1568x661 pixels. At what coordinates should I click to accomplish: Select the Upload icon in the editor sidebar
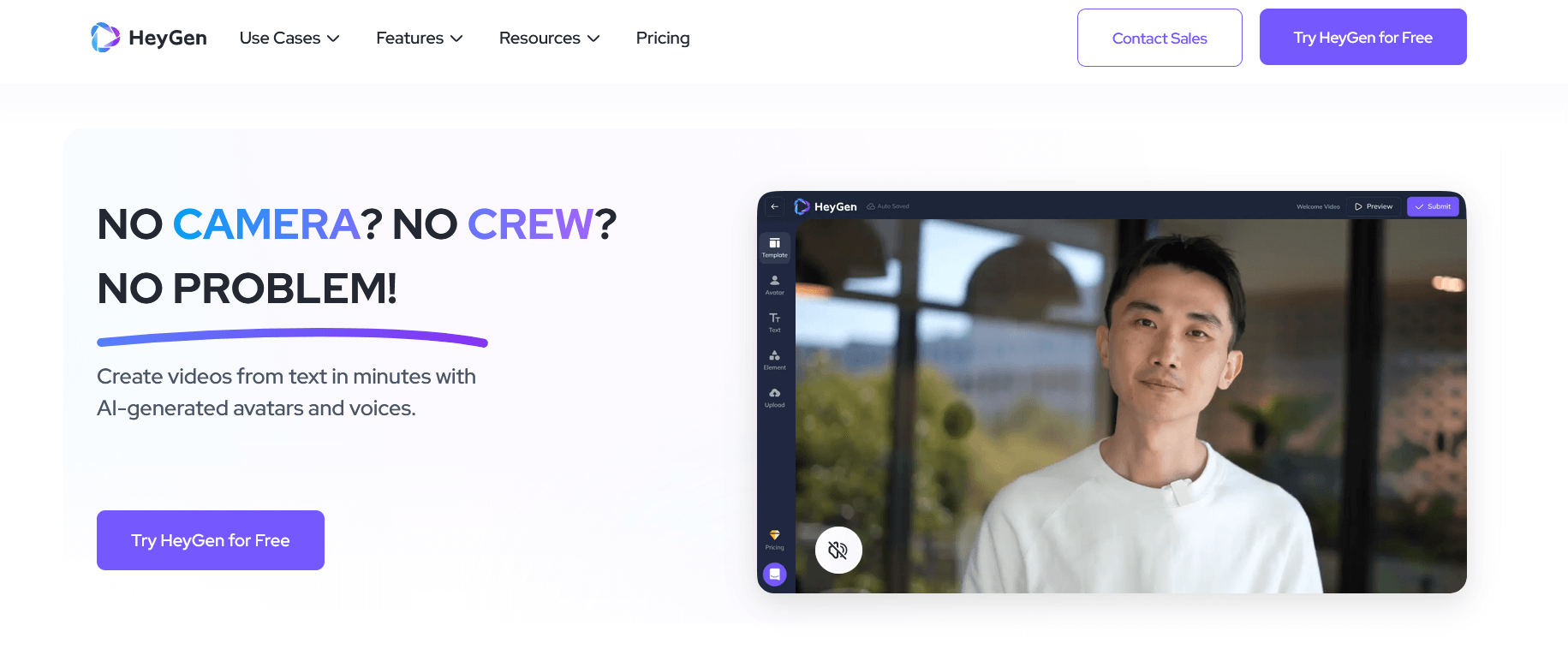pyautogui.click(x=774, y=397)
